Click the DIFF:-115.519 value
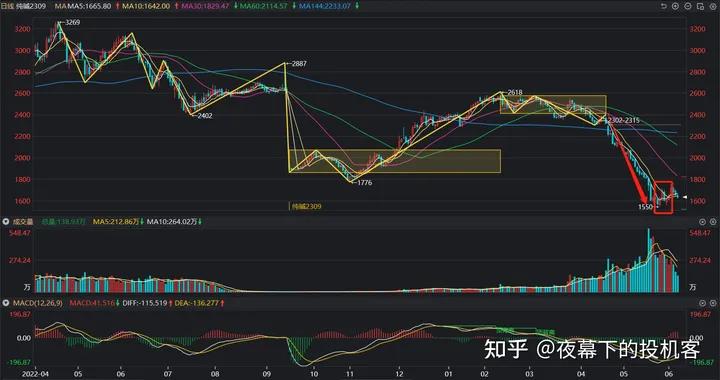The width and height of the screenshot is (720, 380). point(144,303)
